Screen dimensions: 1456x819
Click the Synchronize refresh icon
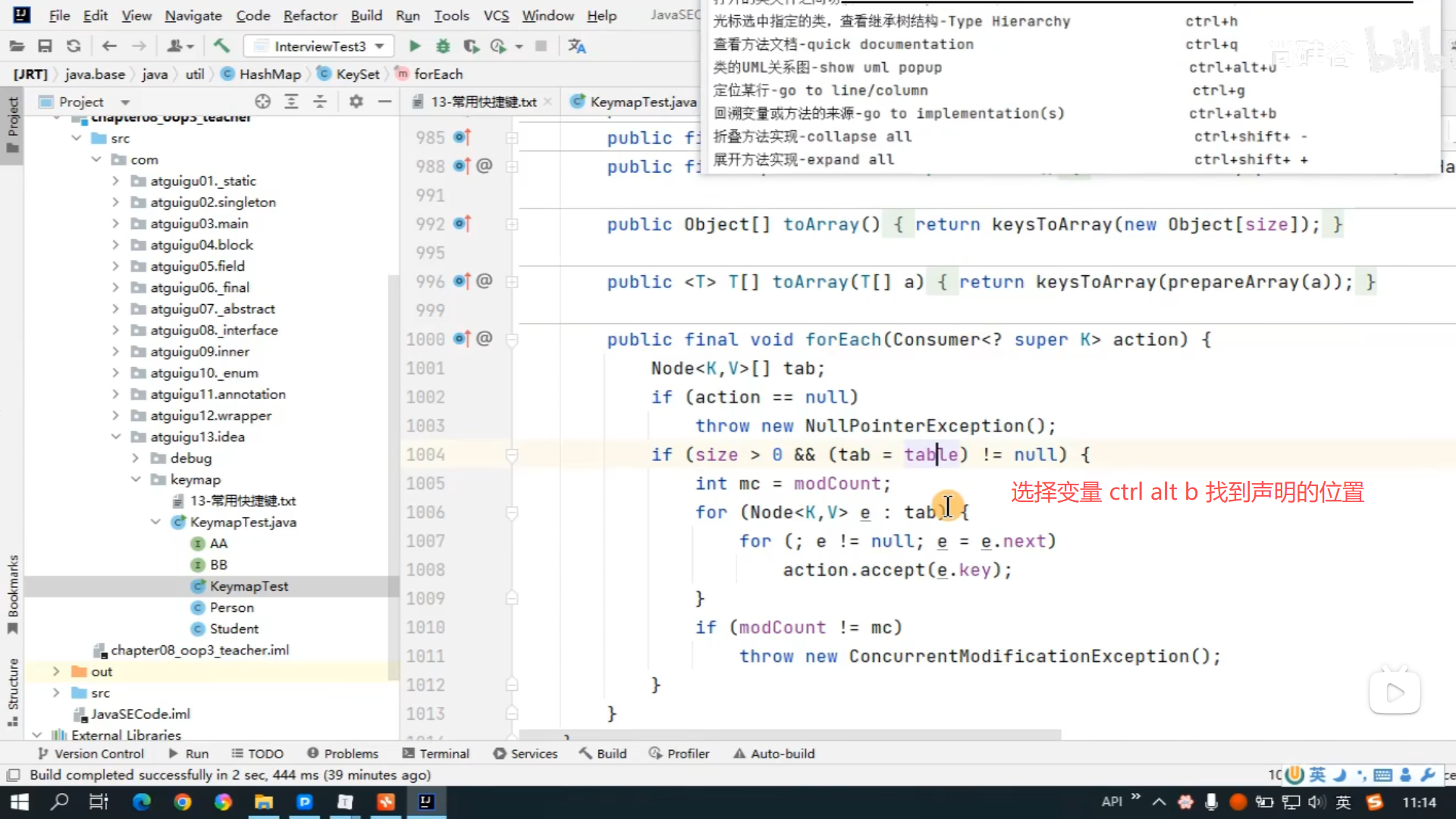pos(74,46)
